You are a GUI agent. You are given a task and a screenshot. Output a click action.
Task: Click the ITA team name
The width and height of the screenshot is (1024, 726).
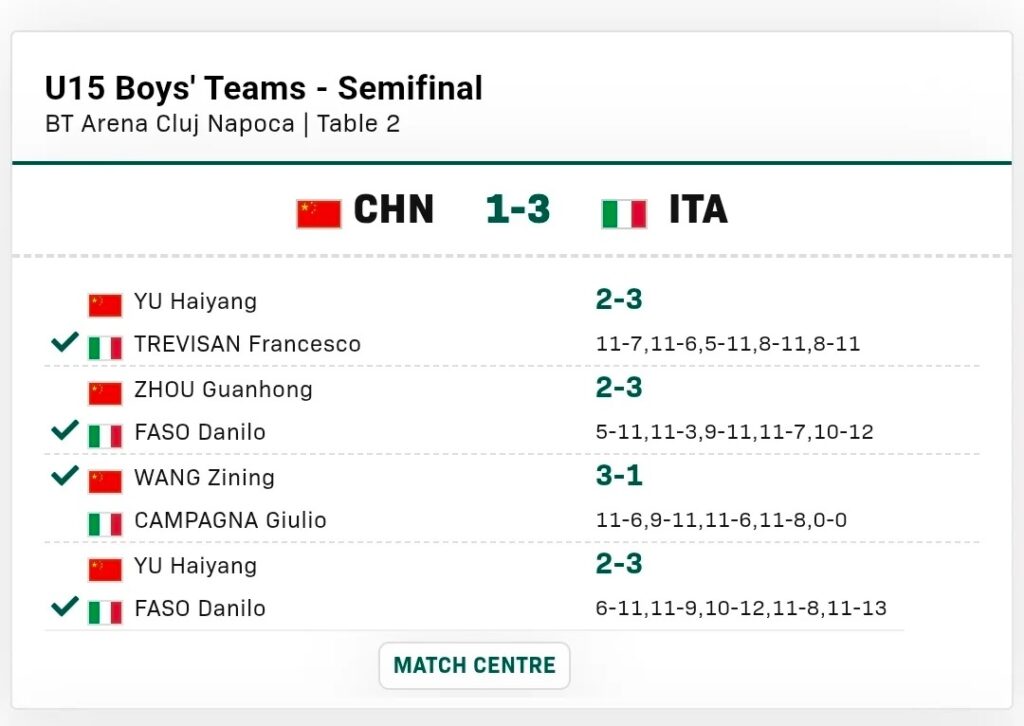[x=698, y=210]
